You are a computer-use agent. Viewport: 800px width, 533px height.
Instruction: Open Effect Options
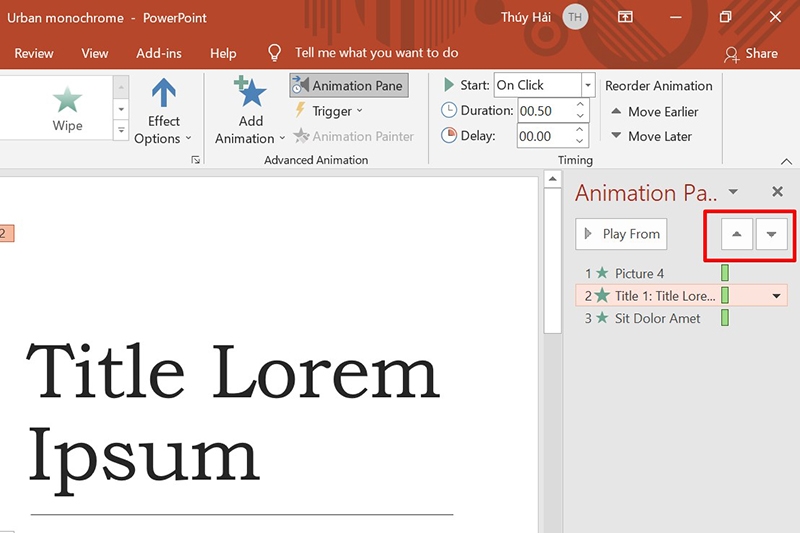pos(163,110)
